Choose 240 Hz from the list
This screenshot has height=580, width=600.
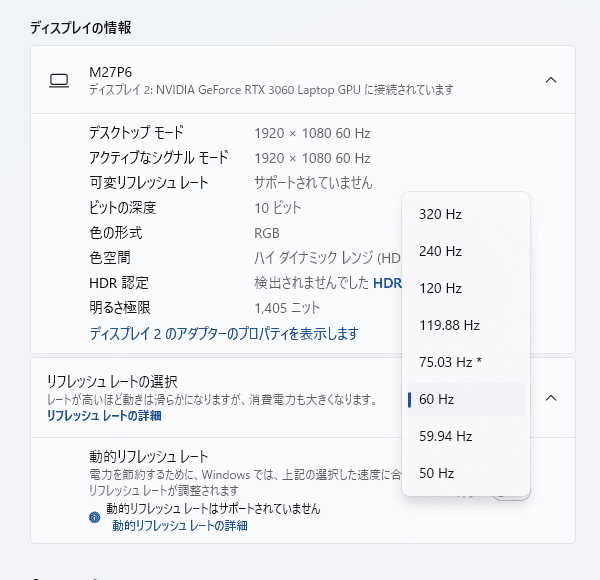pyautogui.click(x=440, y=251)
